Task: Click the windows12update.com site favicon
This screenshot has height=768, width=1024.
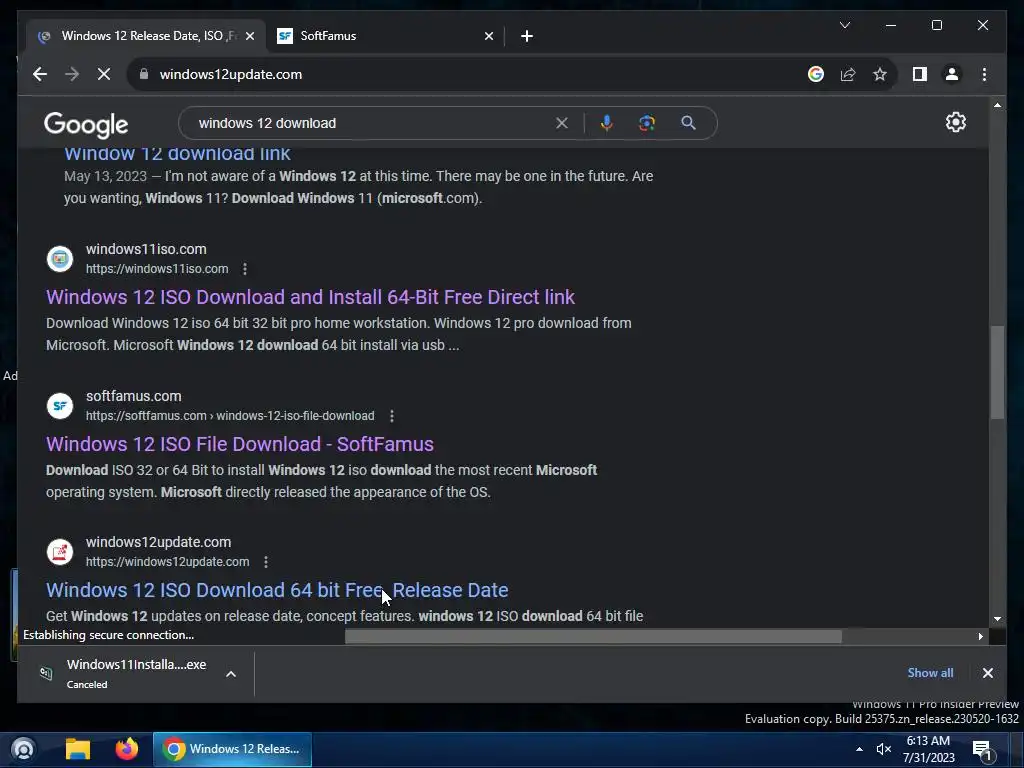Action: coord(59,551)
